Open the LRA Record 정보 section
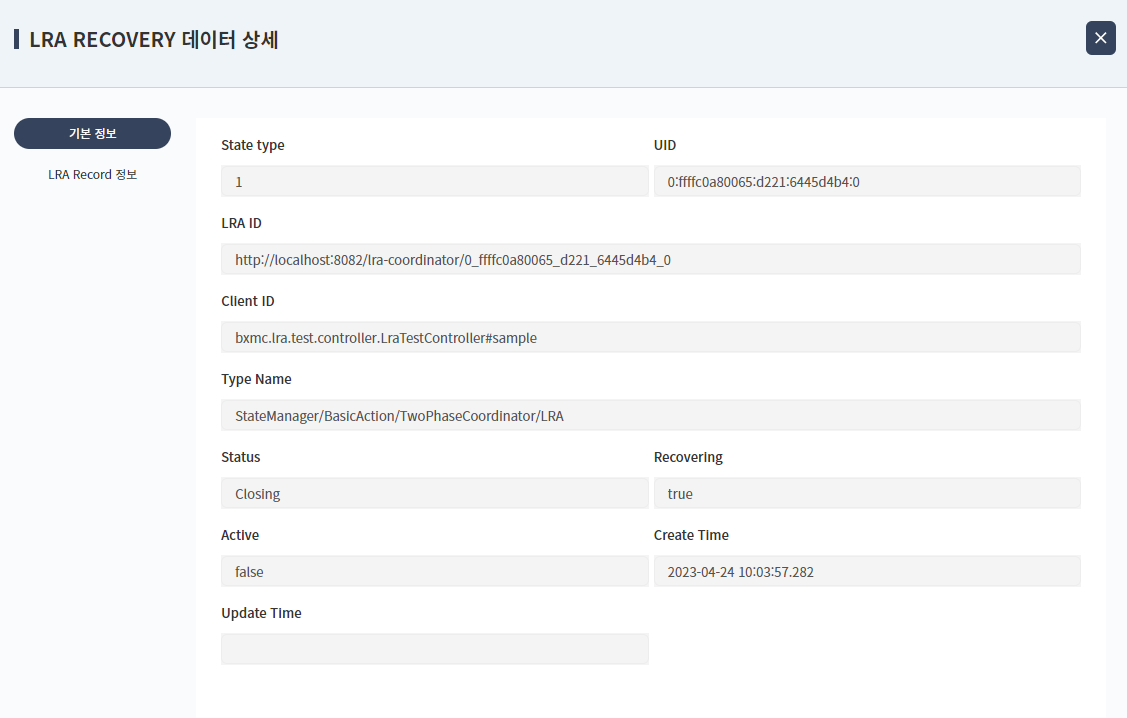This screenshot has height=718, width=1127. [92, 173]
